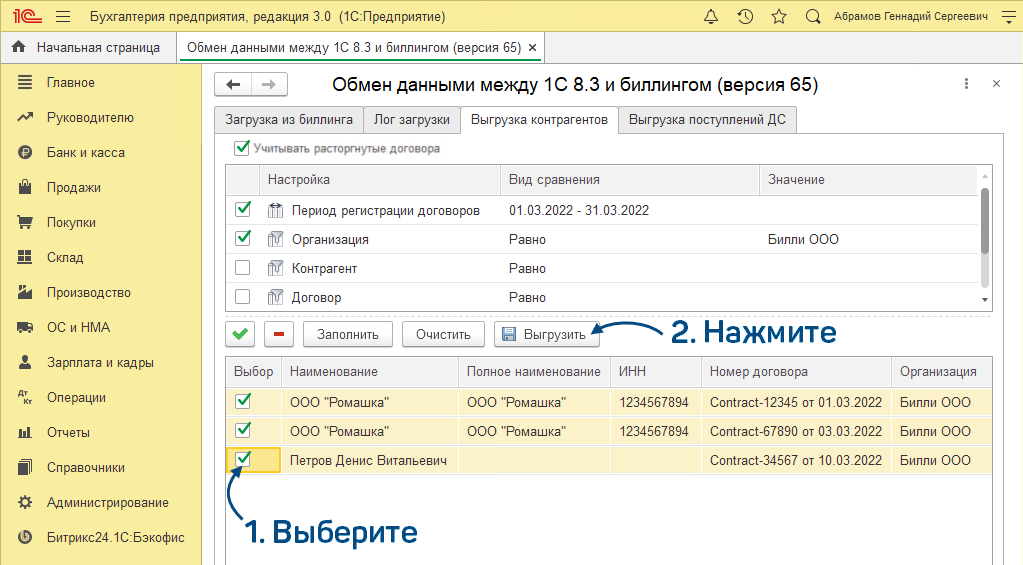Click the Руководителю chart icon
1023x565 pixels.
(x=25, y=117)
